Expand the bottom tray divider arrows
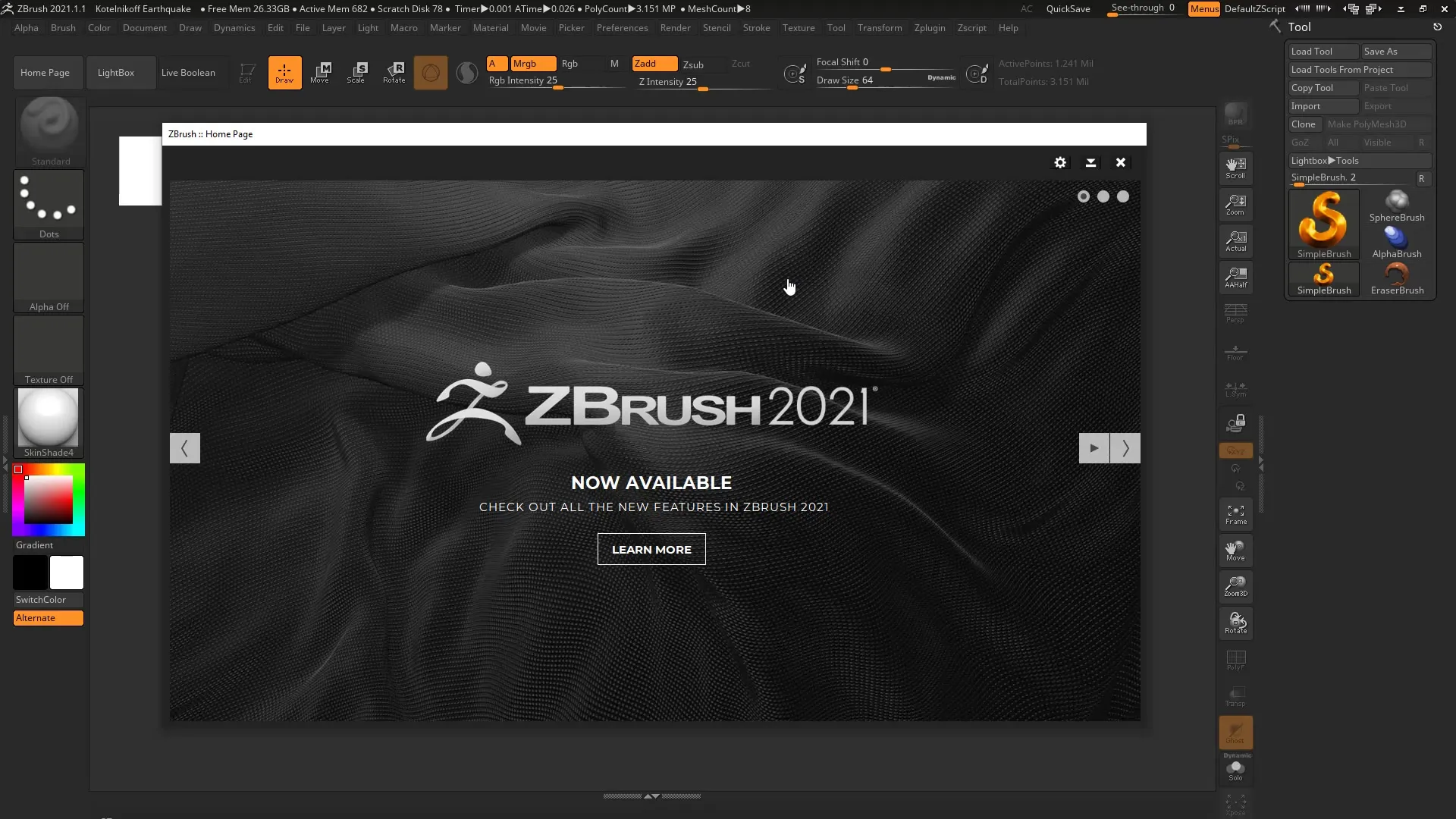The image size is (1456, 819). (651, 796)
